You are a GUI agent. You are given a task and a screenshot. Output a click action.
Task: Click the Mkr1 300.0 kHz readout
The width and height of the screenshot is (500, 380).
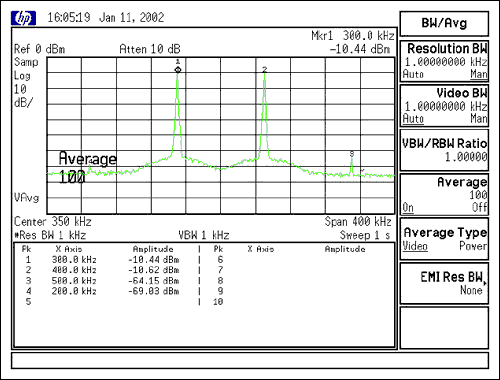click(x=353, y=36)
